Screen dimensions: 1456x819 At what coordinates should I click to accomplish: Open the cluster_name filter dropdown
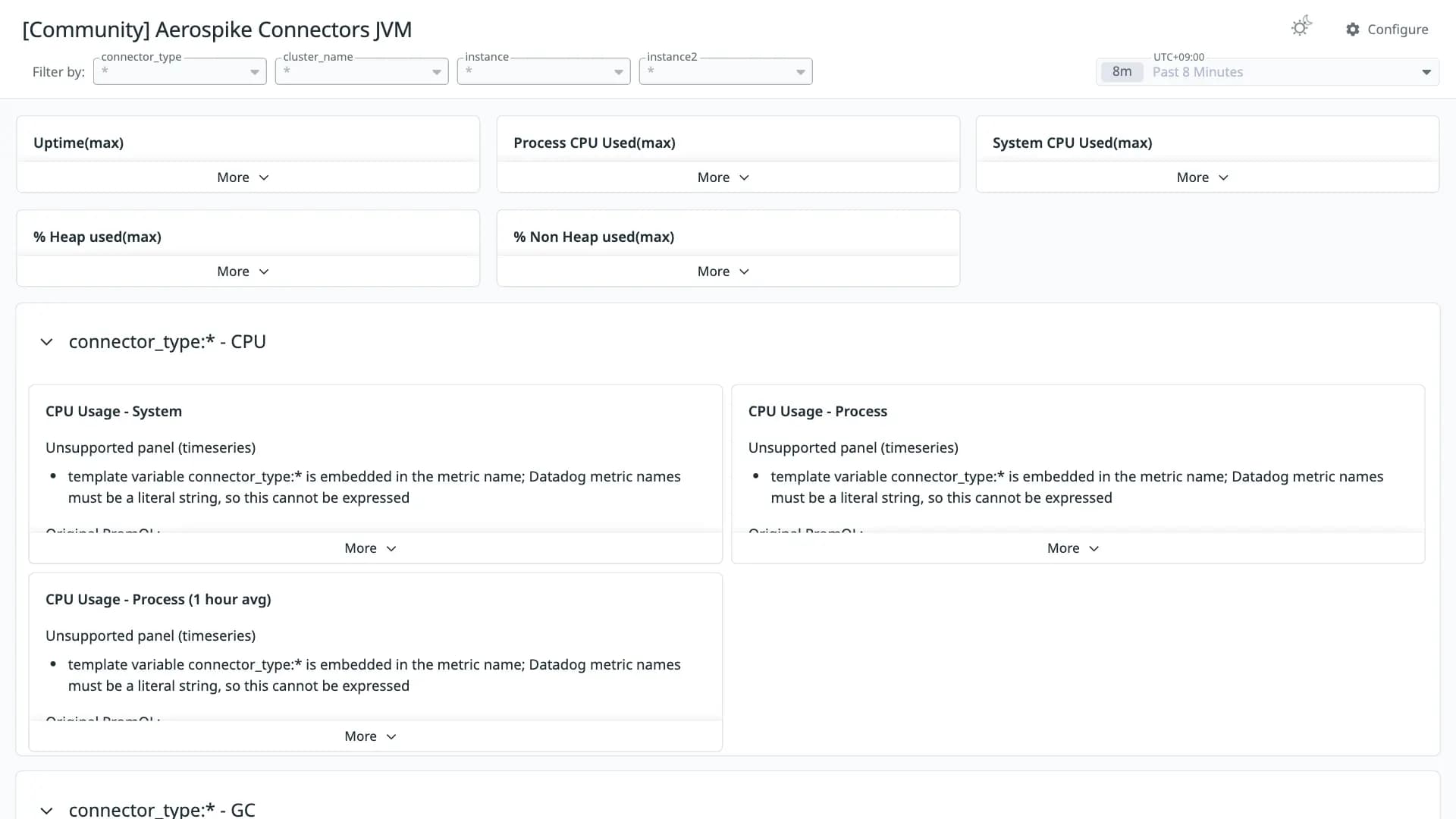pyautogui.click(x=362, y=71)
